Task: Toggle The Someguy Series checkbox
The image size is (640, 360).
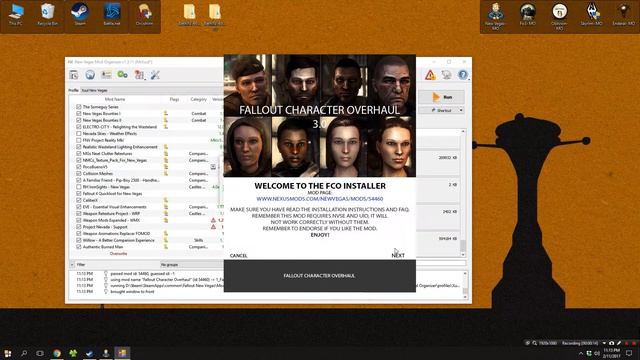Action: click(x=78, y=107)
